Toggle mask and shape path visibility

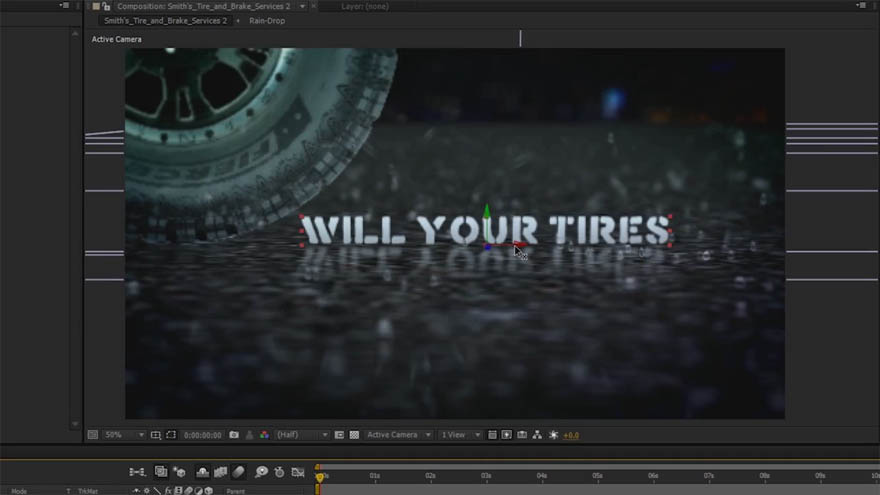[171, 435]
